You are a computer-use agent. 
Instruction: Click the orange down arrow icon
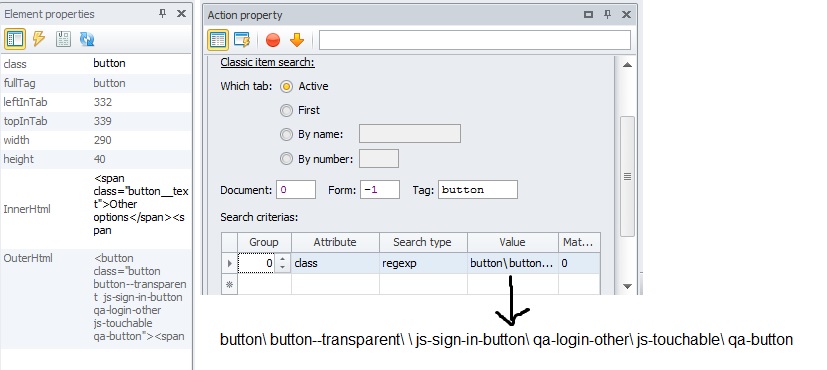click(297, 40)
